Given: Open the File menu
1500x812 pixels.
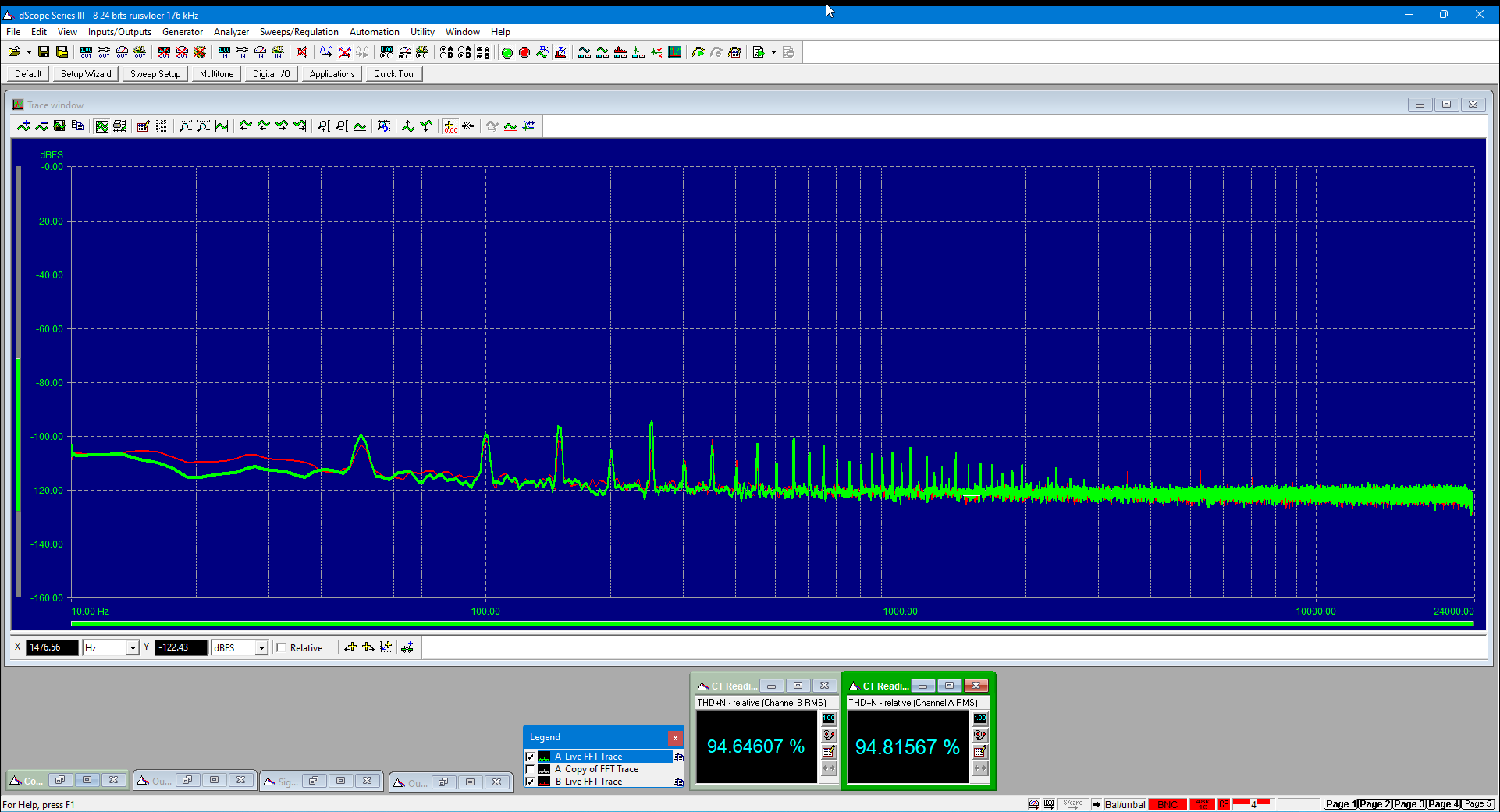Looking at the screenshot, I should (13, 32).
